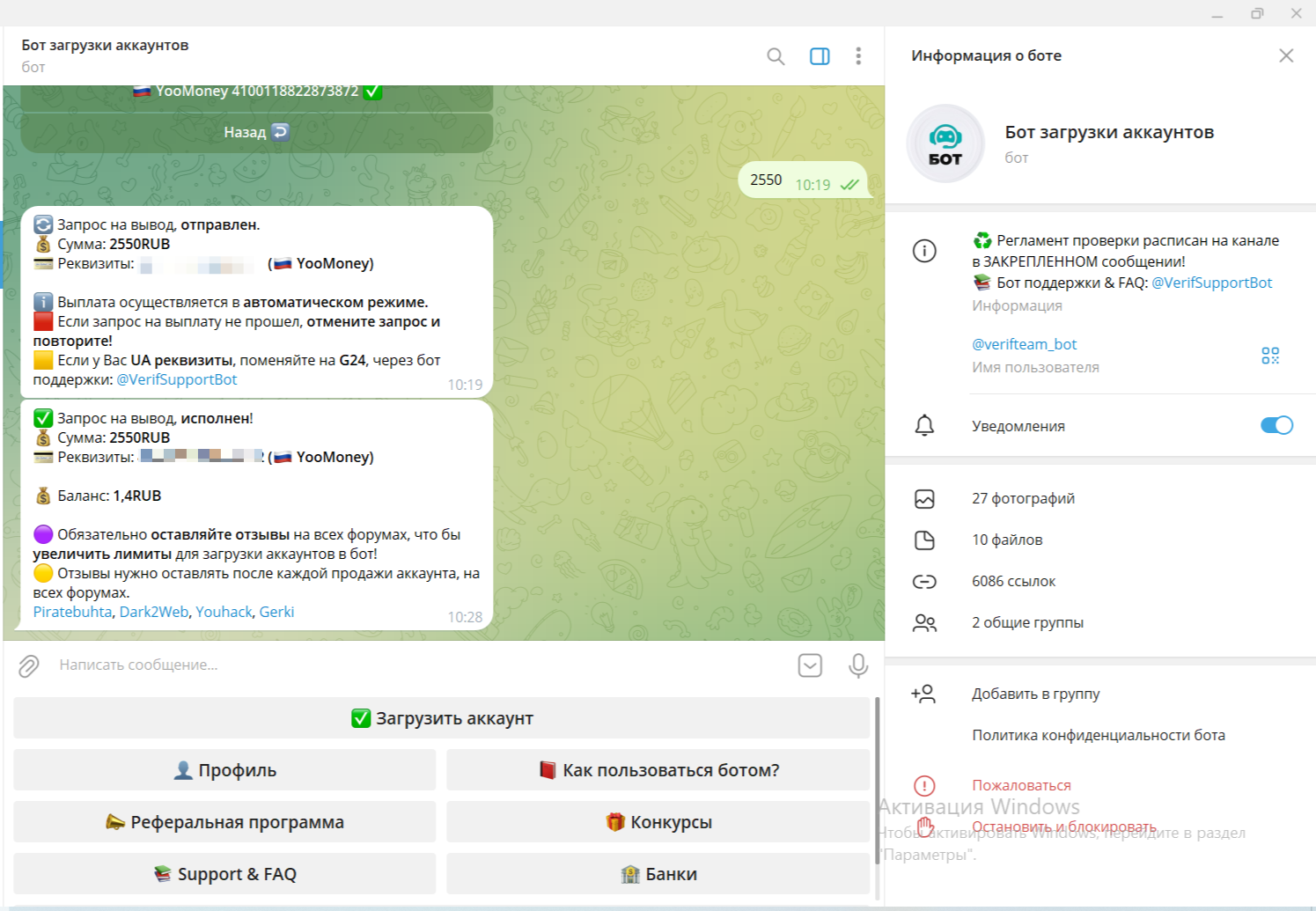Open the 10 files list
The image size is (1316, 911).
coord(1007,540)
